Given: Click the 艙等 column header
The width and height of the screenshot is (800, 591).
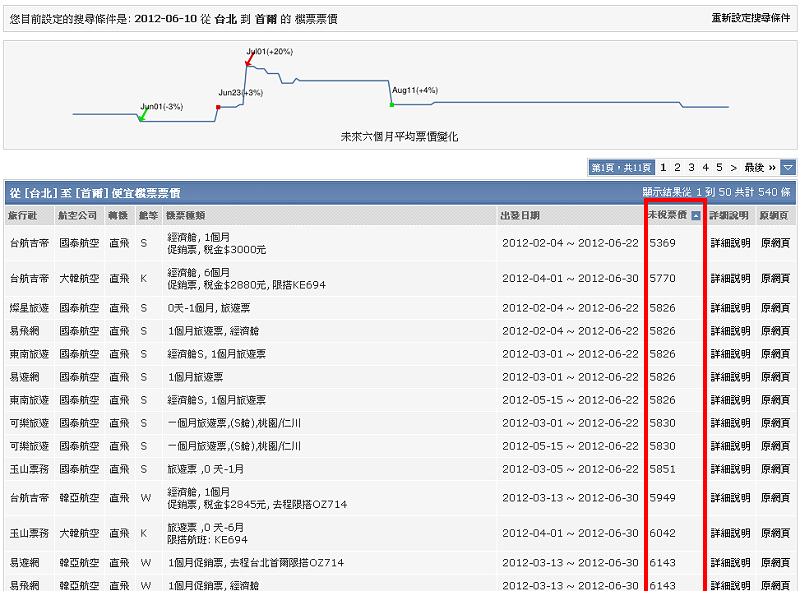Looking at the screenshot, I should [x=148, y=215].
